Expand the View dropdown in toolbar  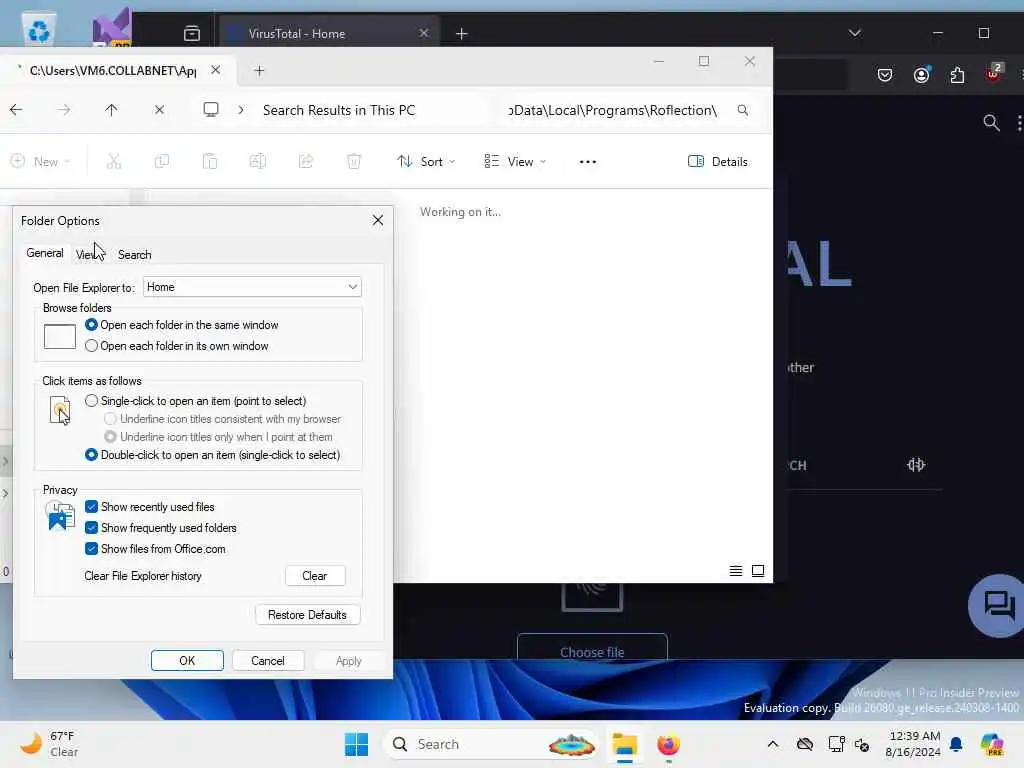(515, 161)
